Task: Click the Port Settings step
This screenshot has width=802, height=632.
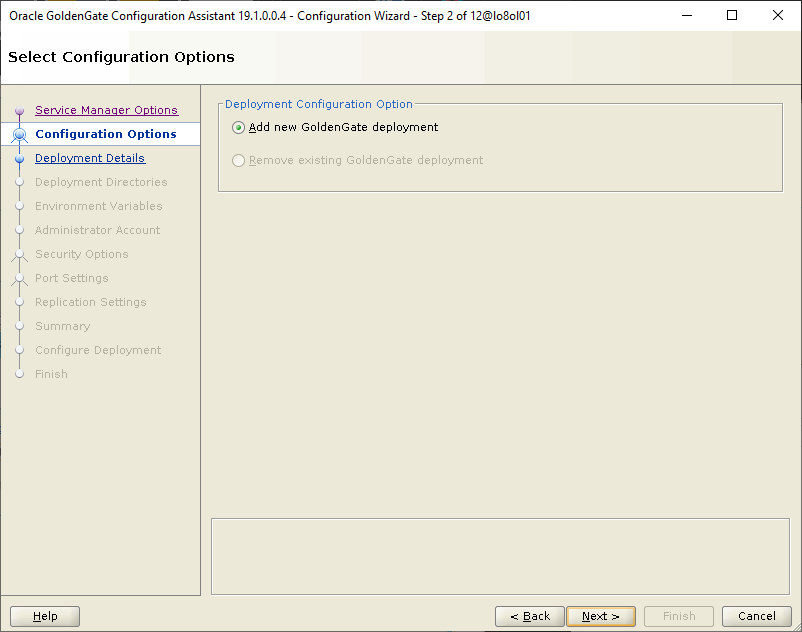Action: (x=71, y=278)
